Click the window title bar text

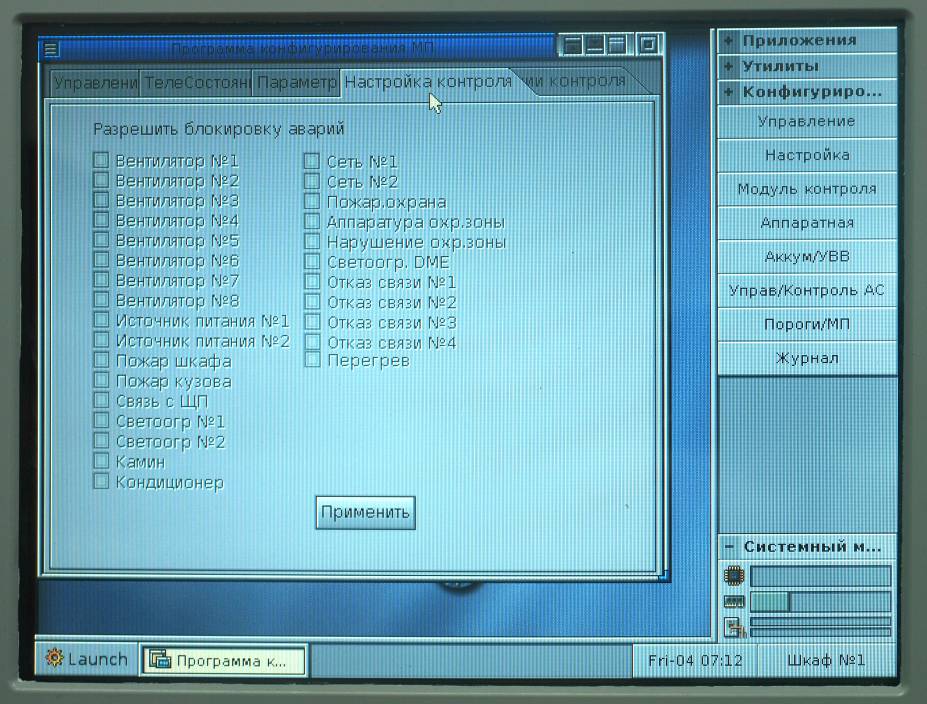(303, 48)
